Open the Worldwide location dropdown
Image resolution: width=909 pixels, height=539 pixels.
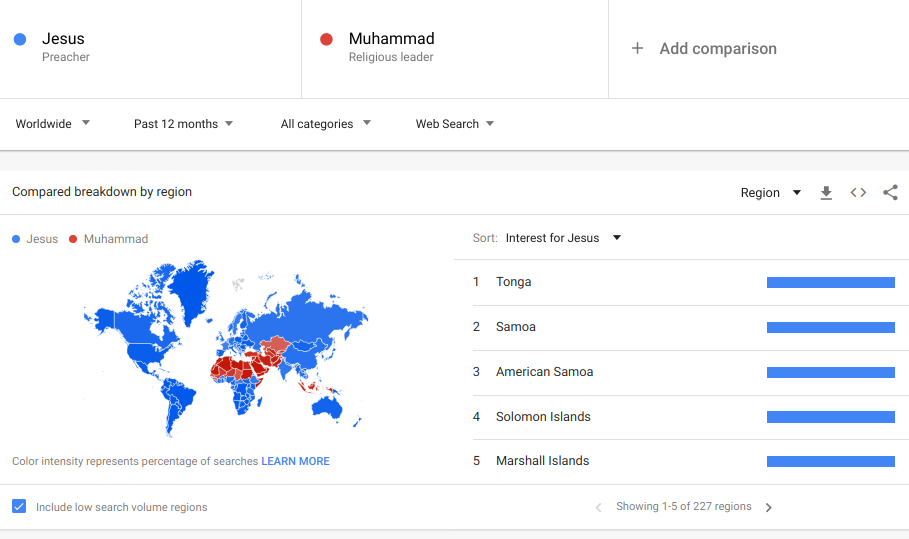click(53, 123)
